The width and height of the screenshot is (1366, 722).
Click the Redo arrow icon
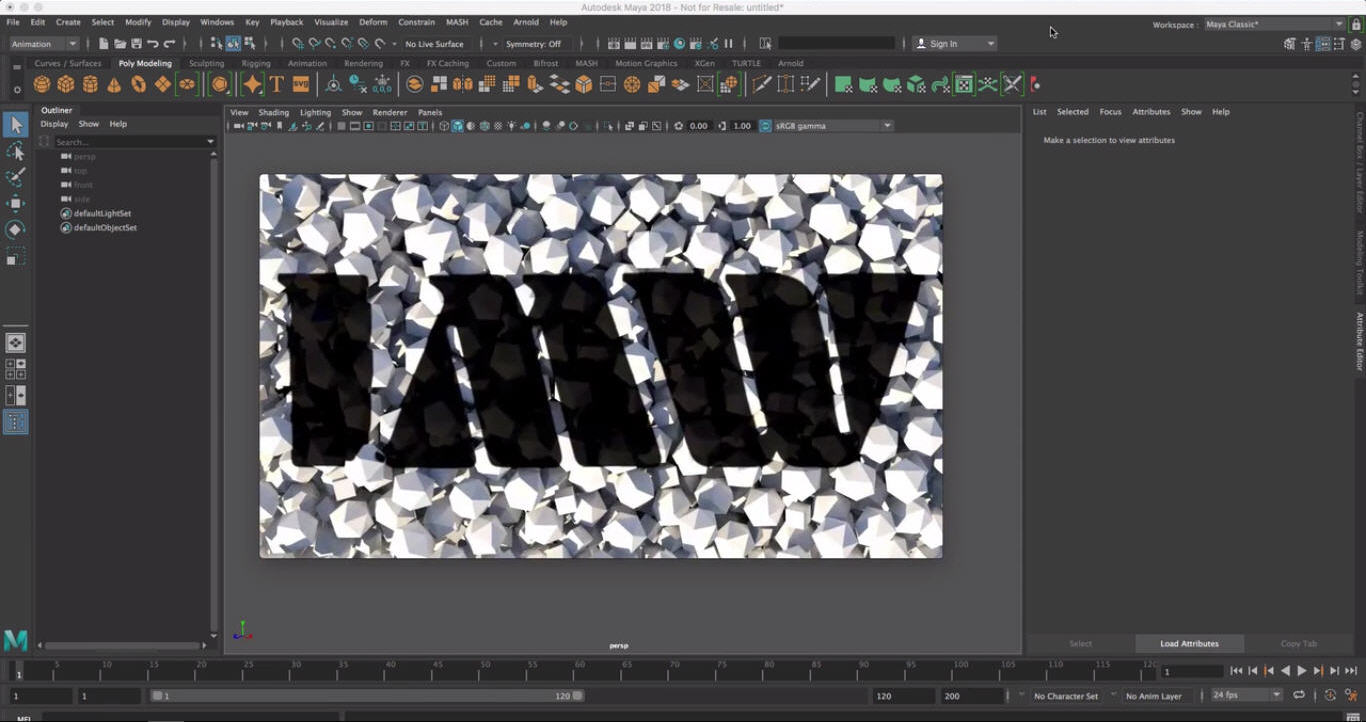click(x=169, y=44)
